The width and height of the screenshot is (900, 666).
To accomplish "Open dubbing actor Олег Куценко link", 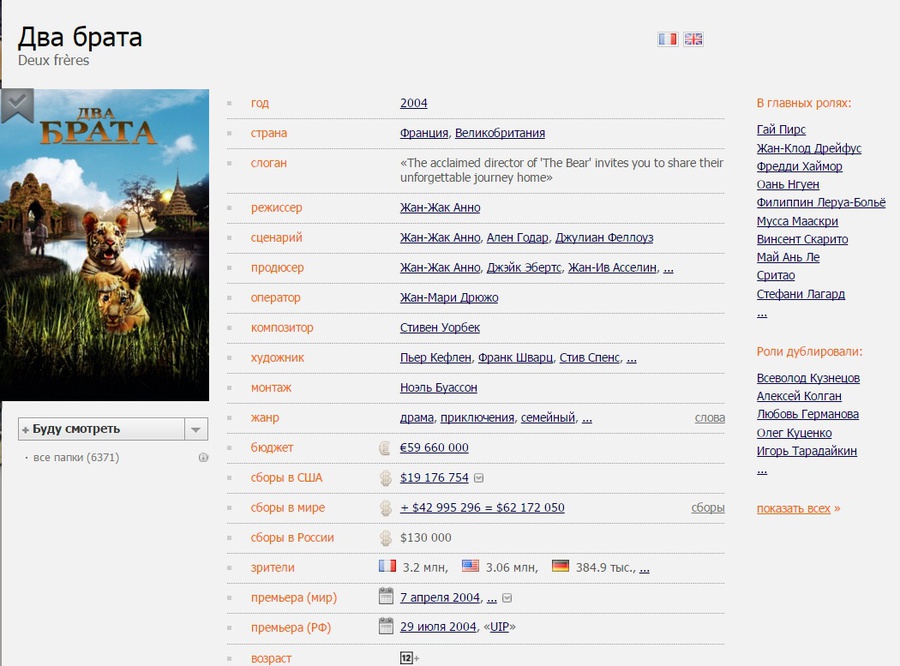I will click(794, 433).
